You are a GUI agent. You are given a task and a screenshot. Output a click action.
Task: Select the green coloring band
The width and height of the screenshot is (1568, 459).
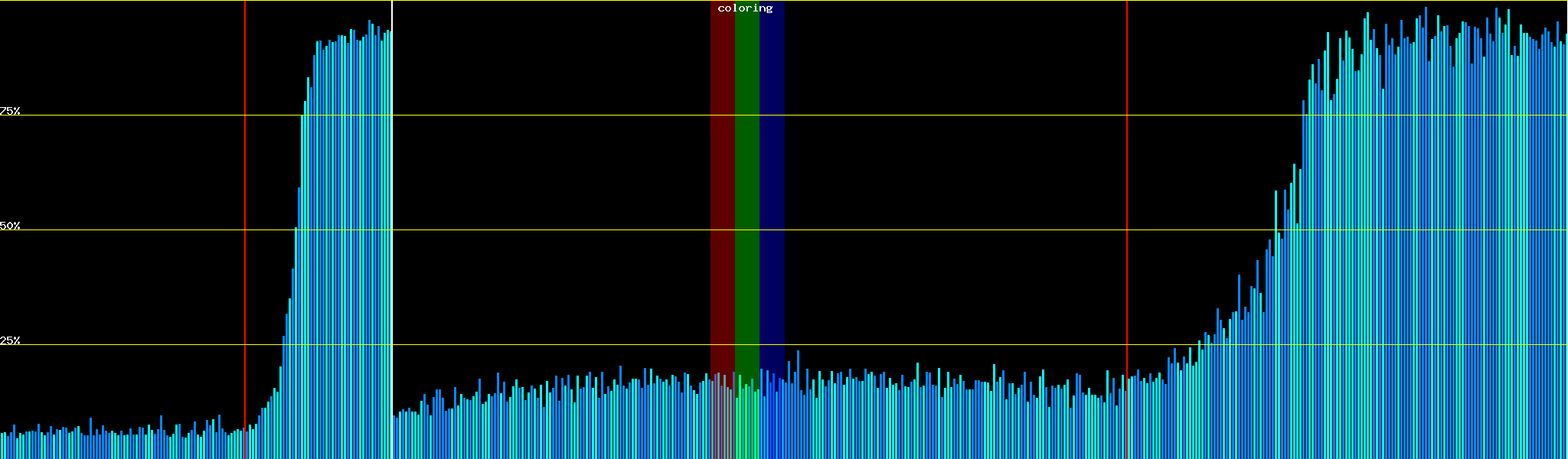(746, 191)
